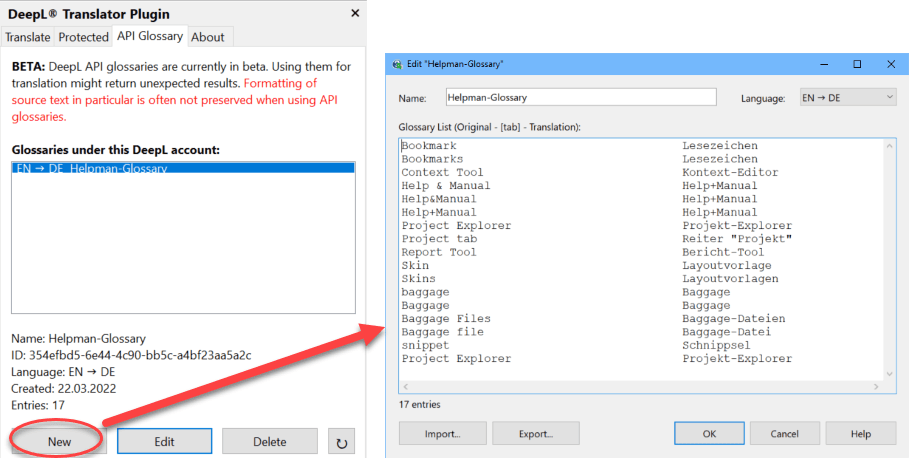The image size is (909, 458).
Task: Click the Context Tool glossary entry
Action: pyautogui.click(x=442, y=172)
